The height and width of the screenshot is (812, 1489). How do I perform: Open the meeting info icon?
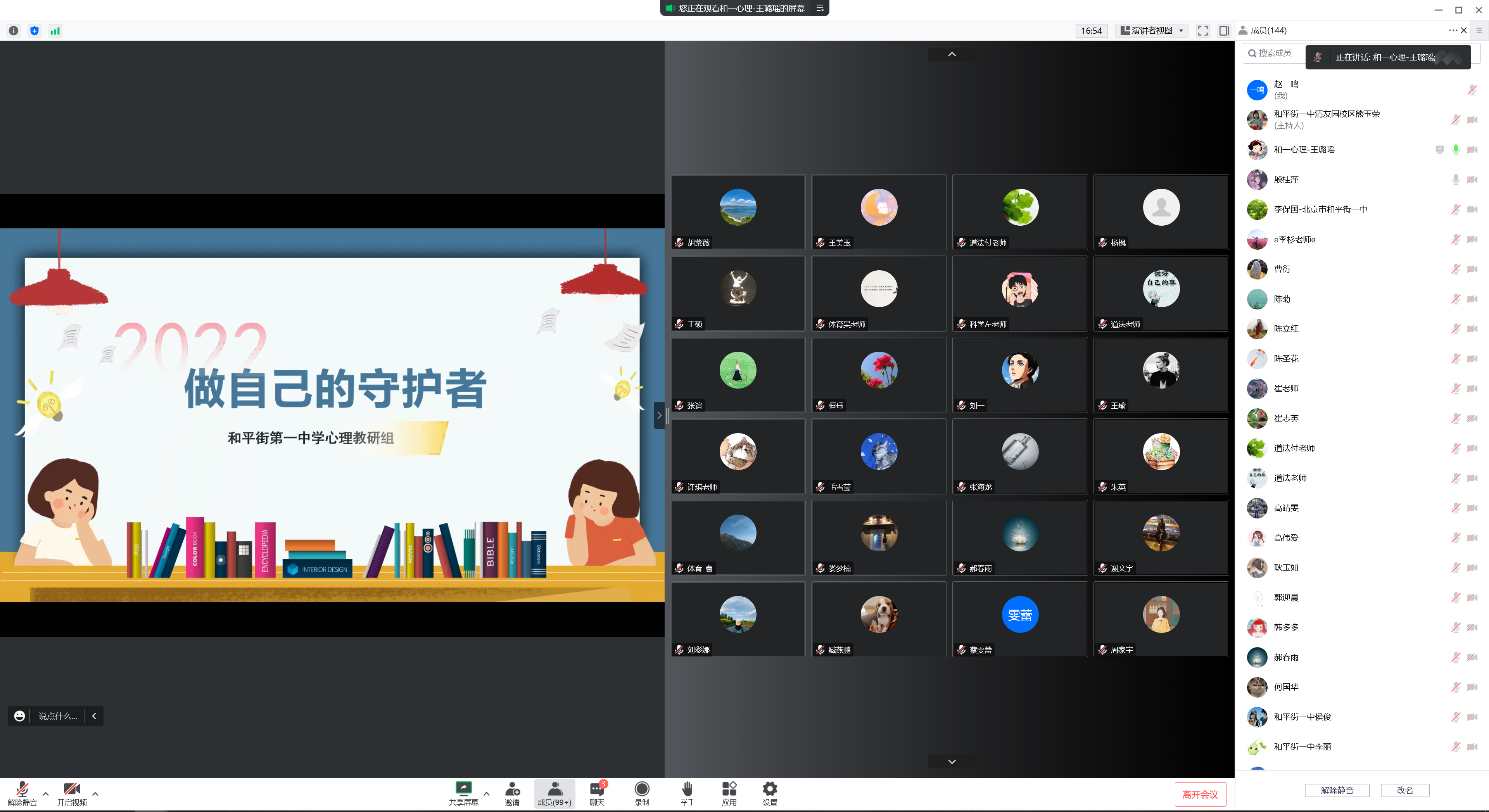tap(14, 31)
